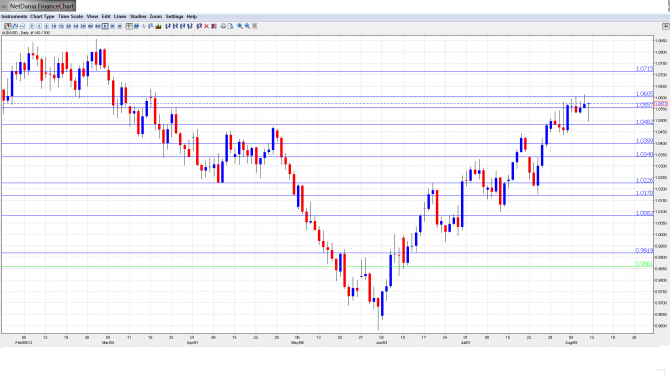Toggle the grid crosshair toolbar icon

(129, 26)
